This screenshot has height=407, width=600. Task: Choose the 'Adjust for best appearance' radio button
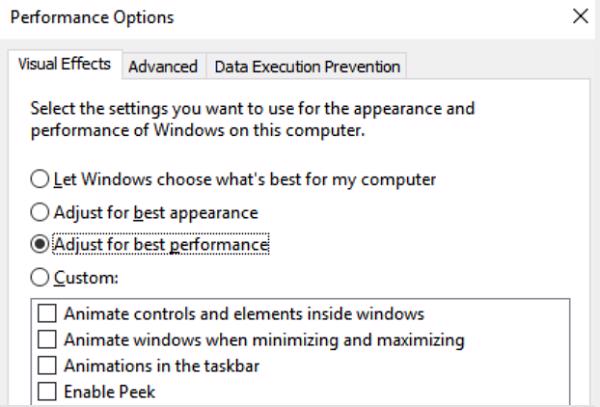point(39,212)
